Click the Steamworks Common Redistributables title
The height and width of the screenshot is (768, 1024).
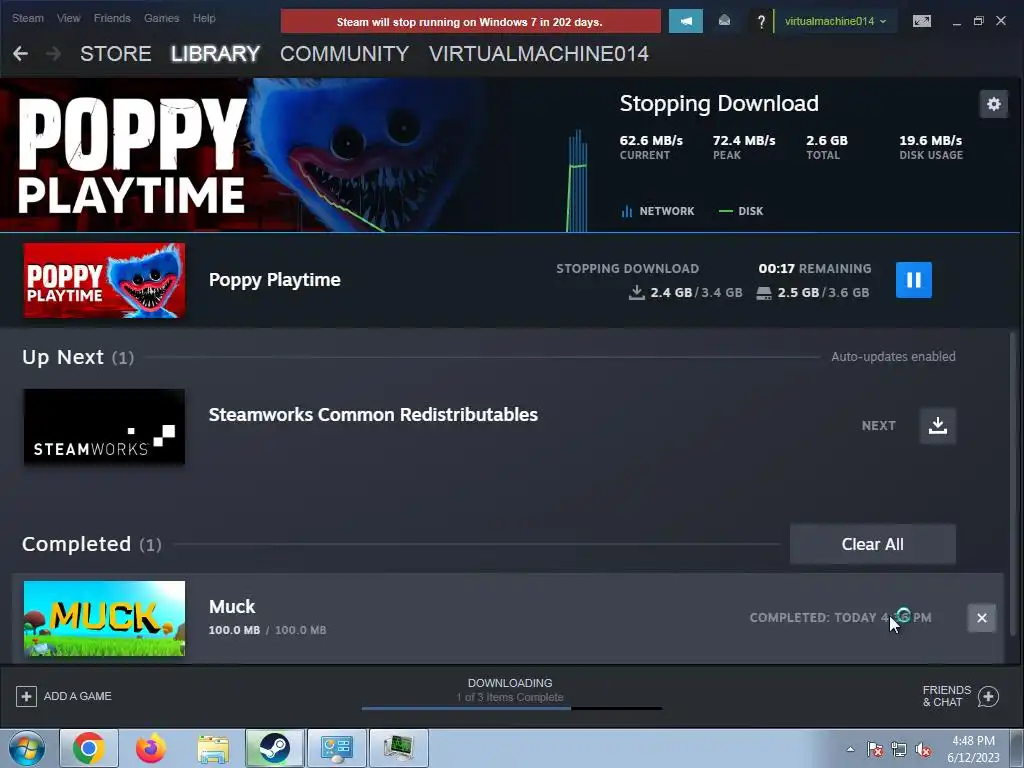coord(373,415)
